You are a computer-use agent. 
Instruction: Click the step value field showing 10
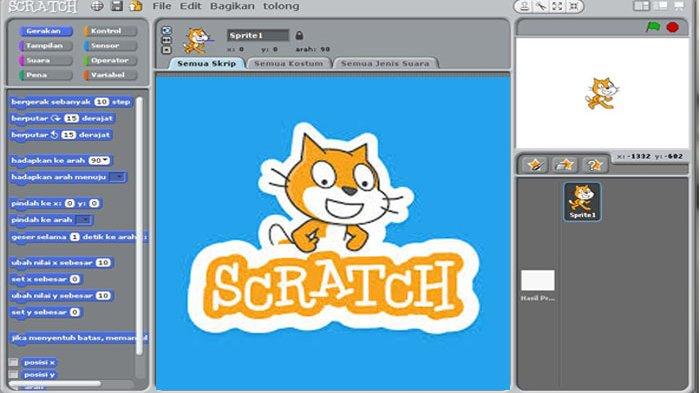[101, 102]
